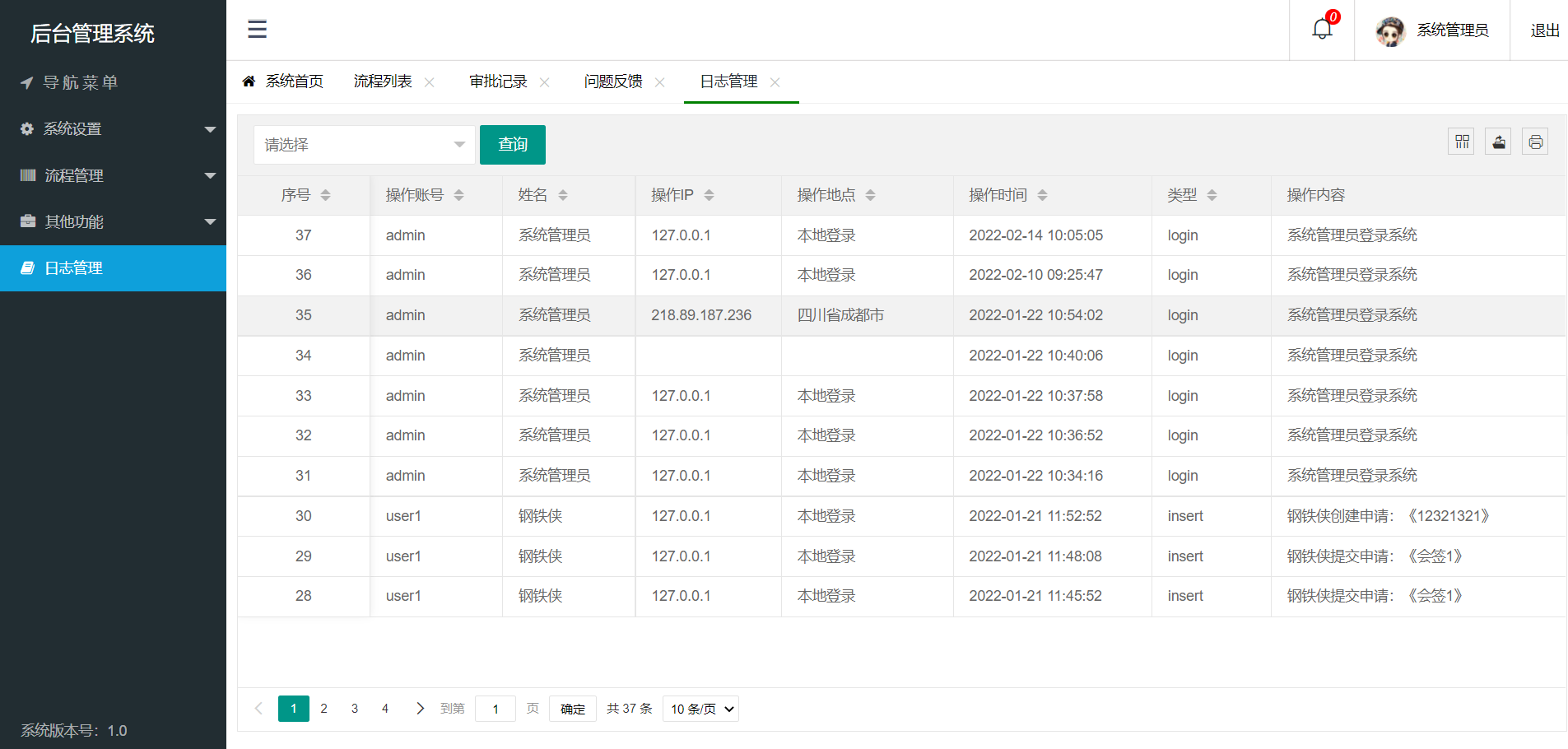Click the home icon next to 系统首页

(249, 81)
